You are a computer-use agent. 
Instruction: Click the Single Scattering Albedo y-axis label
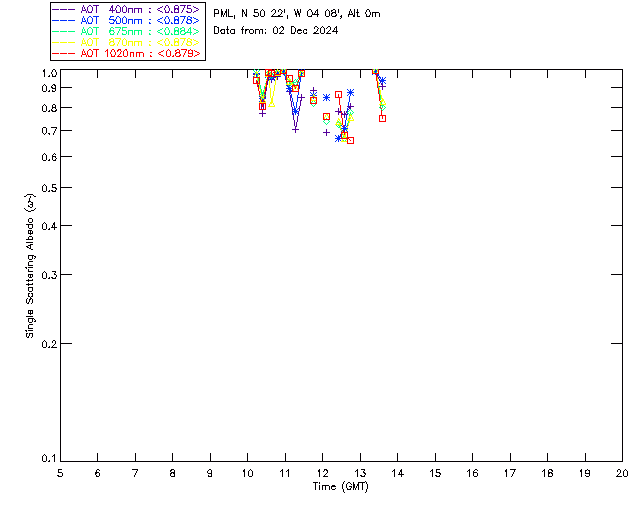[x=30, y=265]
